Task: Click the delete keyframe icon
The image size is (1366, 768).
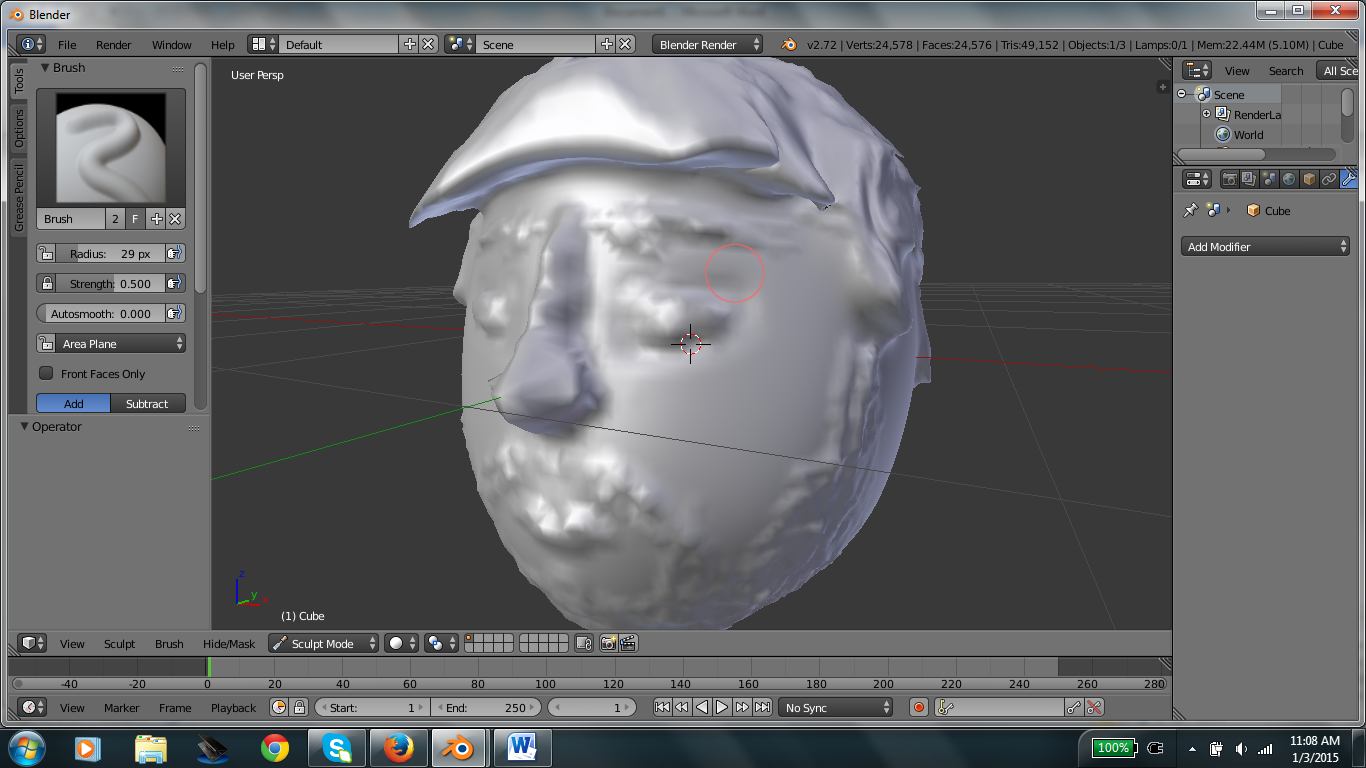Action: (x=1094, y=707)
